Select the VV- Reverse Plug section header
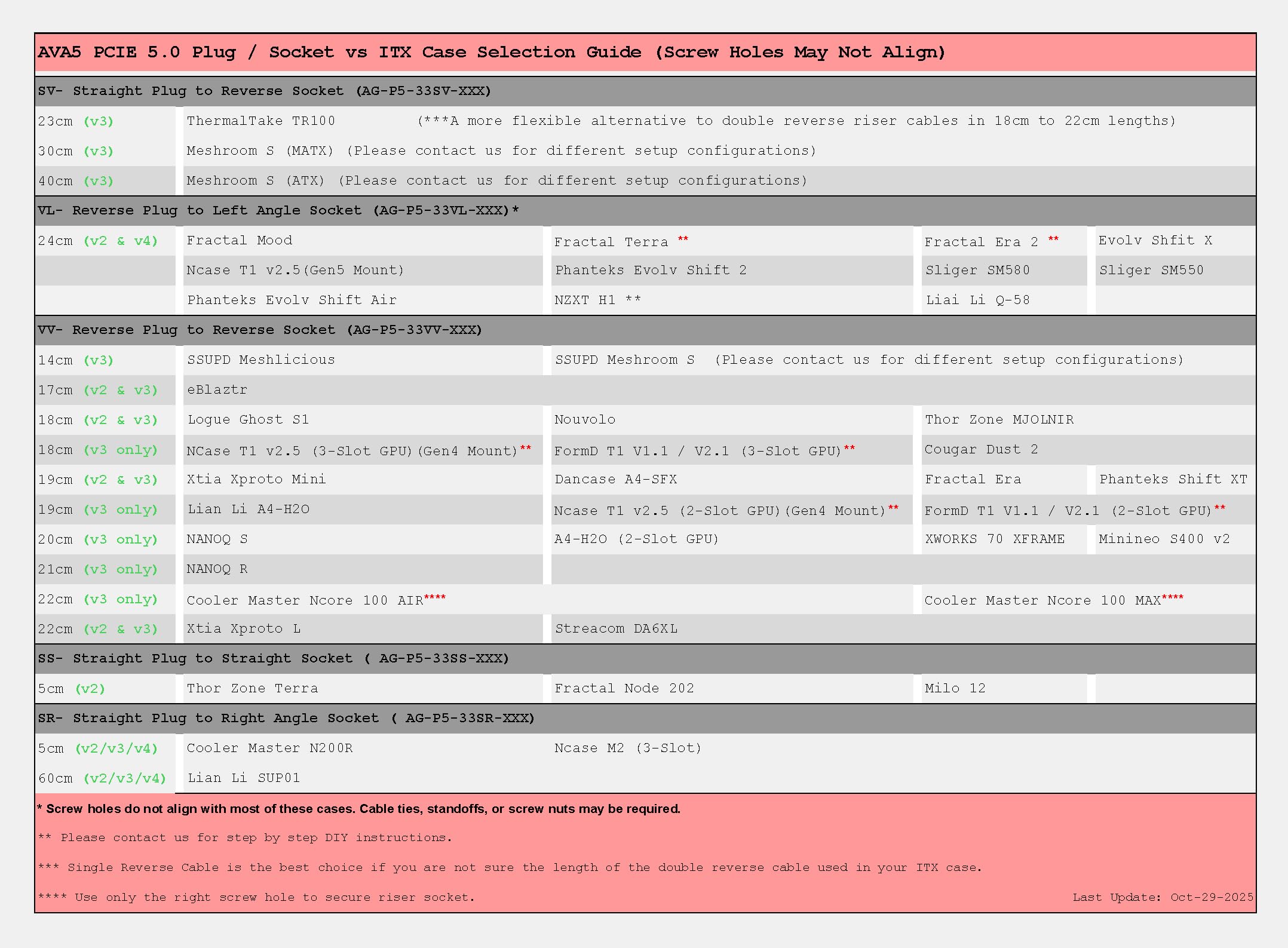The image size is (1288, 948). click(x=259, y=330)
